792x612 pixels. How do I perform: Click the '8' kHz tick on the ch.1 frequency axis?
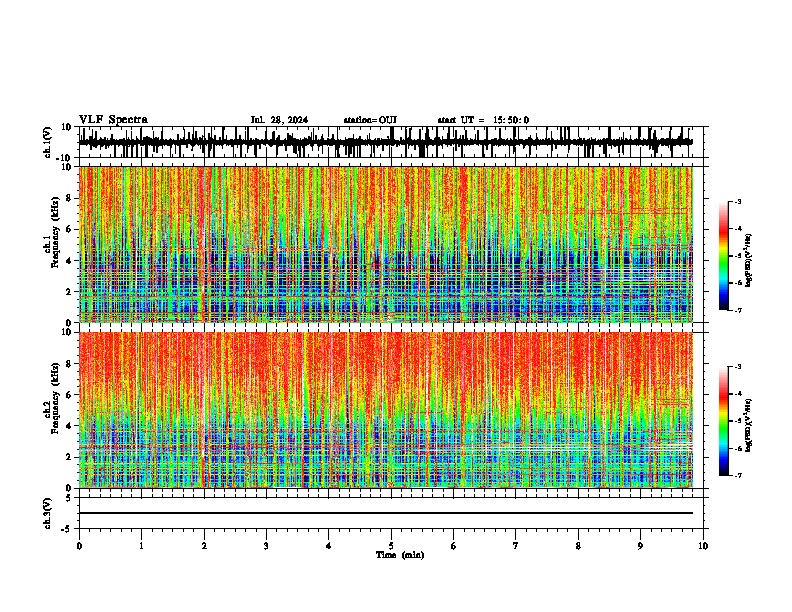[x=69, y=198]
